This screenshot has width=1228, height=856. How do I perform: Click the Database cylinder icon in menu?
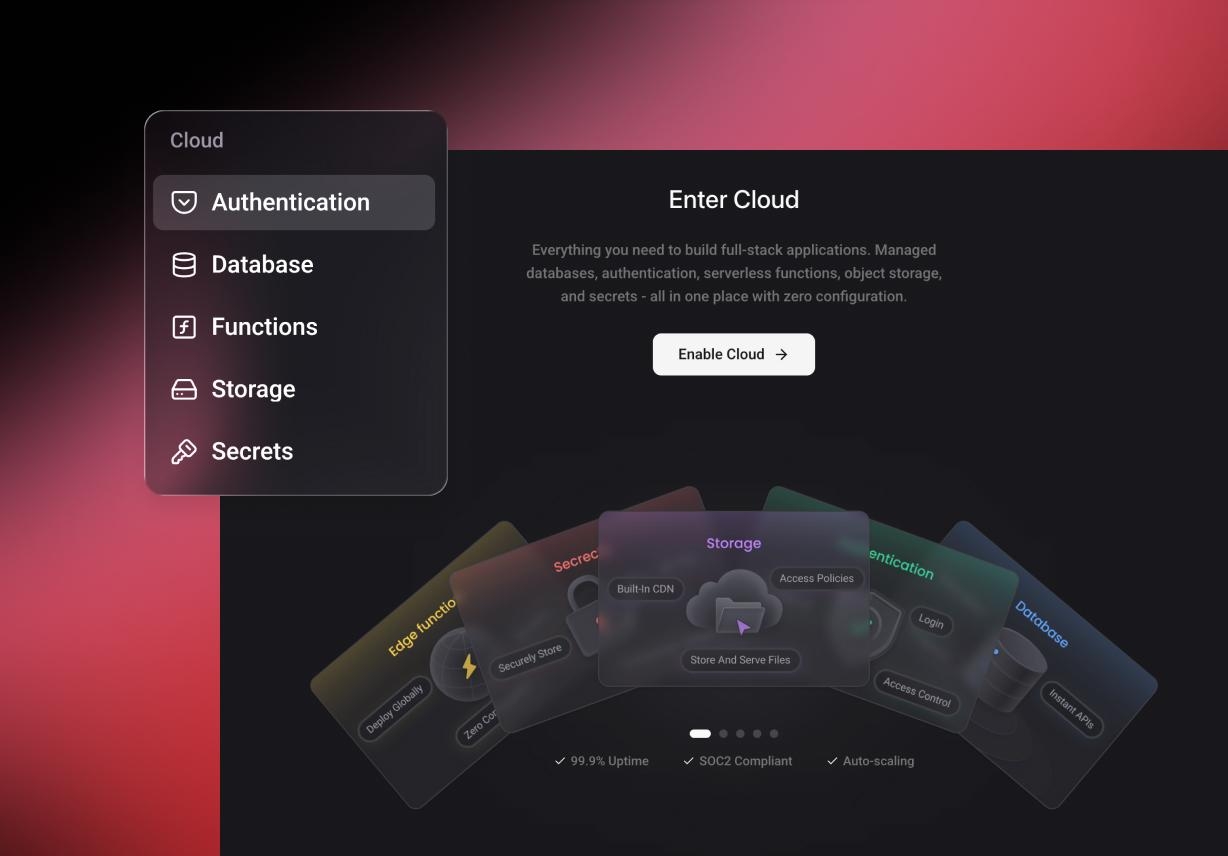click(x=184, y=265)
